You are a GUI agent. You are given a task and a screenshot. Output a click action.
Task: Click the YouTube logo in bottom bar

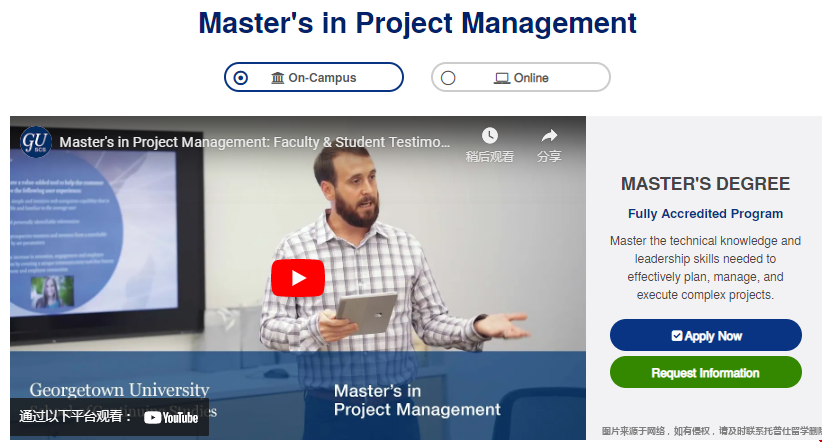(171, 417)
